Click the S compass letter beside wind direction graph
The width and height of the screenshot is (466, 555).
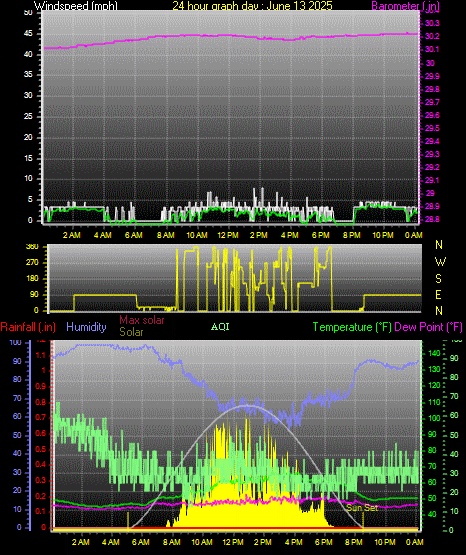(438, 279)
